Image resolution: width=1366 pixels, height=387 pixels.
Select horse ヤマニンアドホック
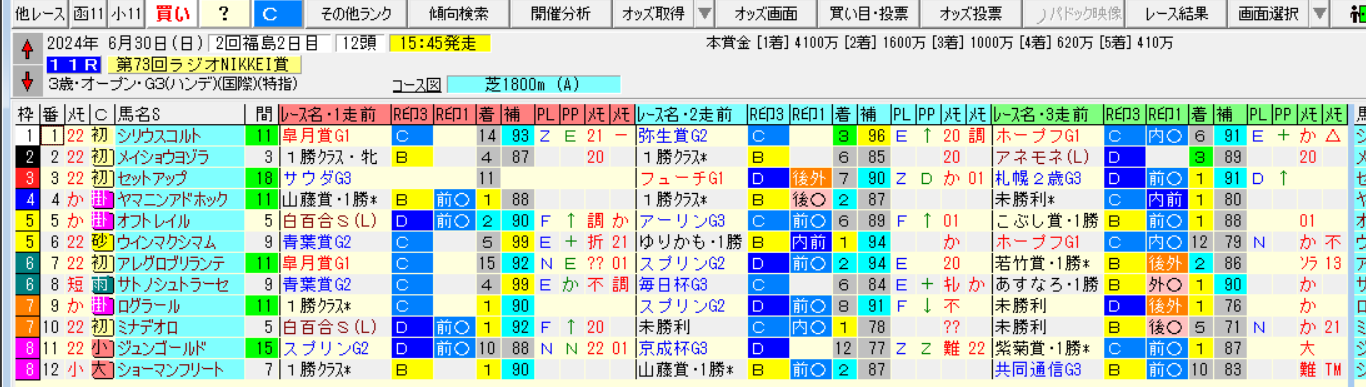click(179, 199)
